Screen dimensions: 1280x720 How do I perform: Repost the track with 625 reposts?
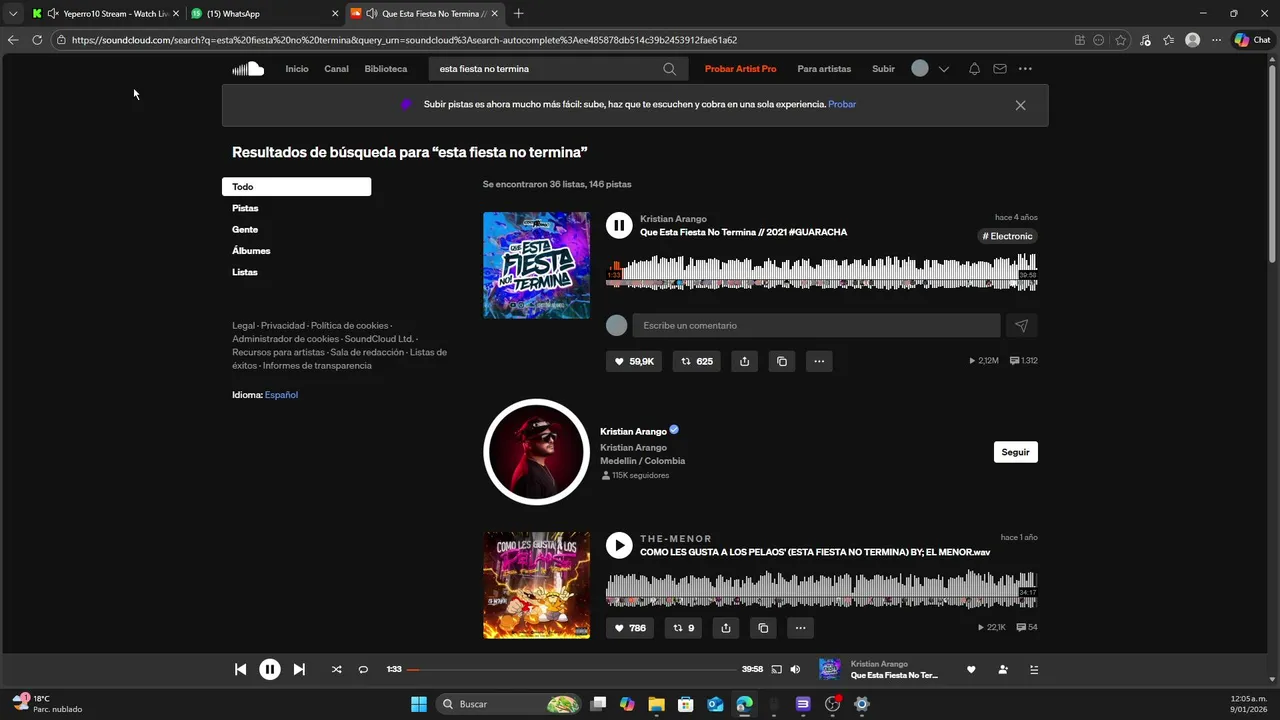click(x=697, y=361)
